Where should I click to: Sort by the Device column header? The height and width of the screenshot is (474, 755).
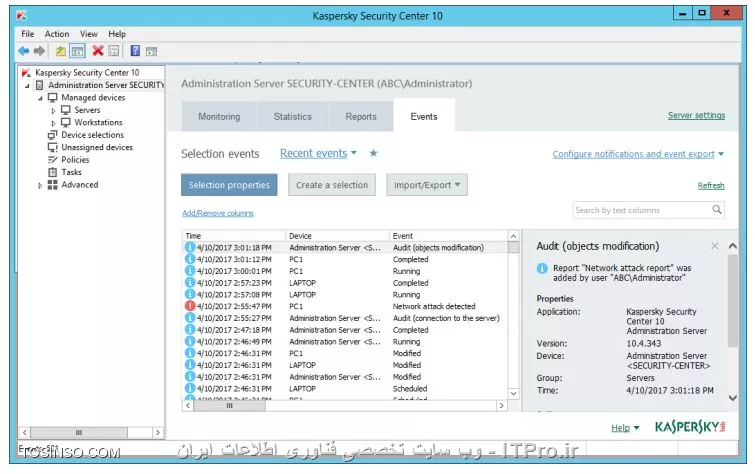click(337, 236)
